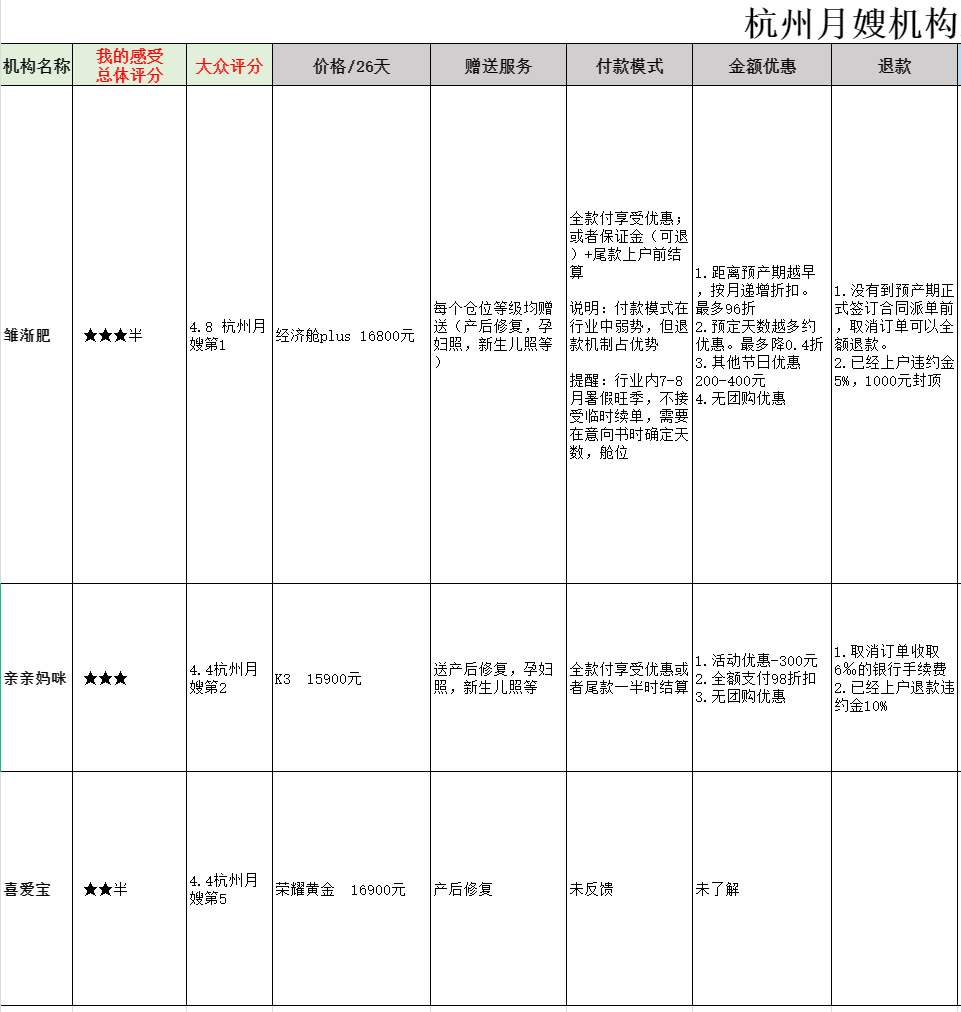Select the 全款付享受优惠；或者保证金 payment cell

pyautogui.click(x=629, y=335)
